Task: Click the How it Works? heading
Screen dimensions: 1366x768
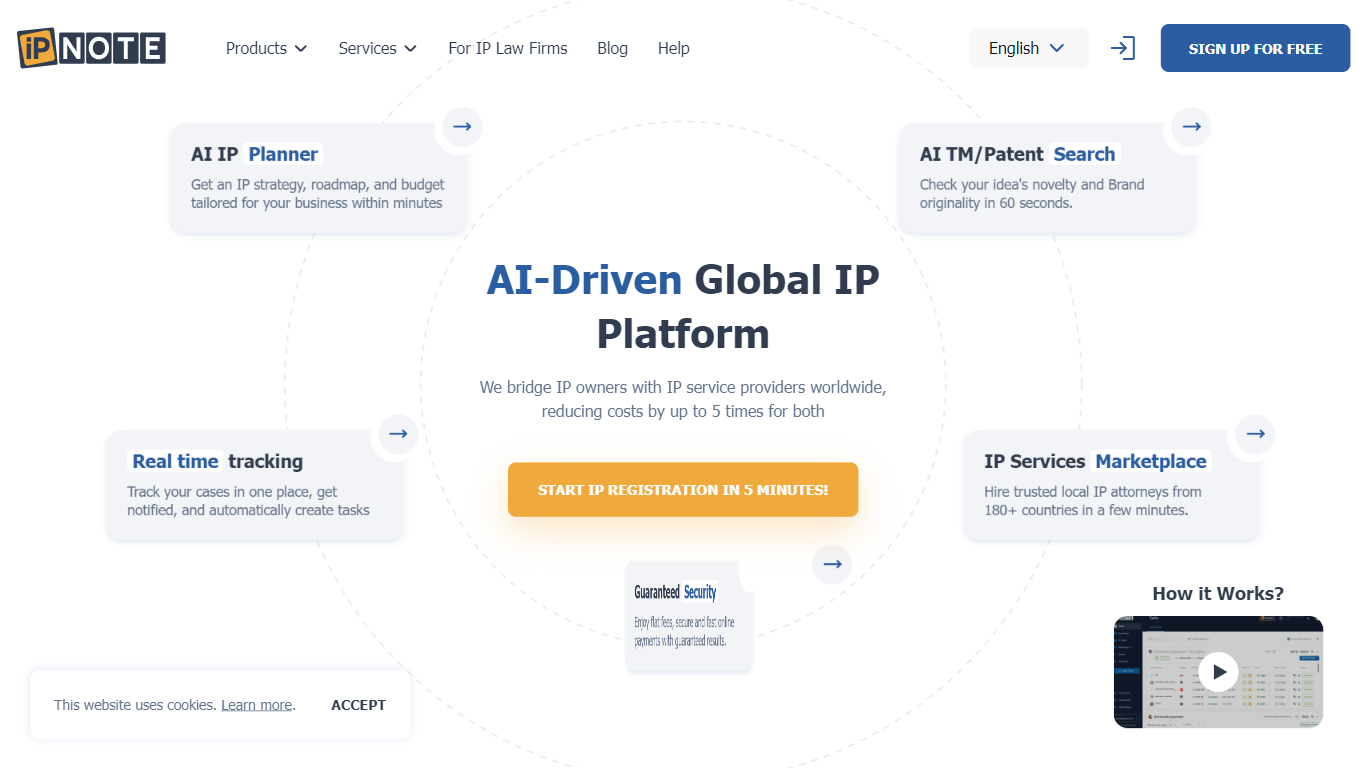Action: [x=1218, y=593]
